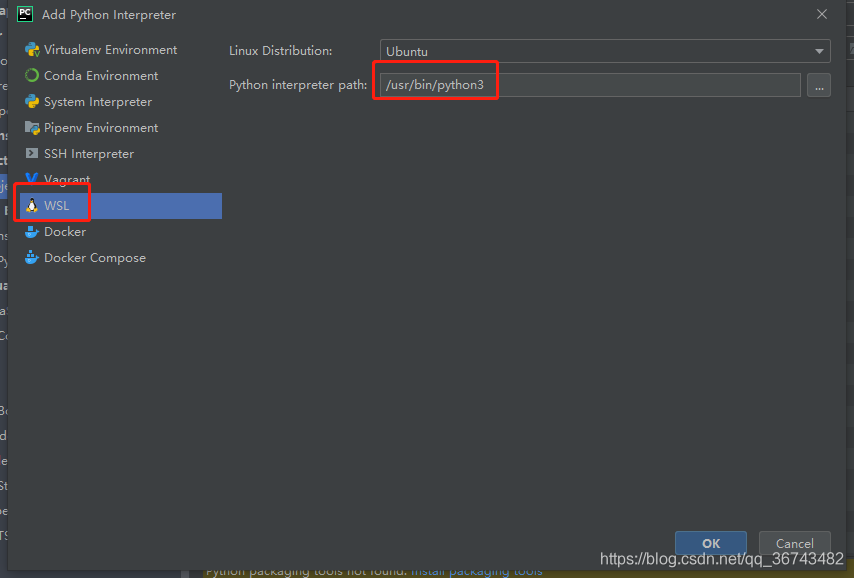Click the Pipenv Environment folder icon
The width and height of the screenshot is (854, 578).
coord(32,128)
